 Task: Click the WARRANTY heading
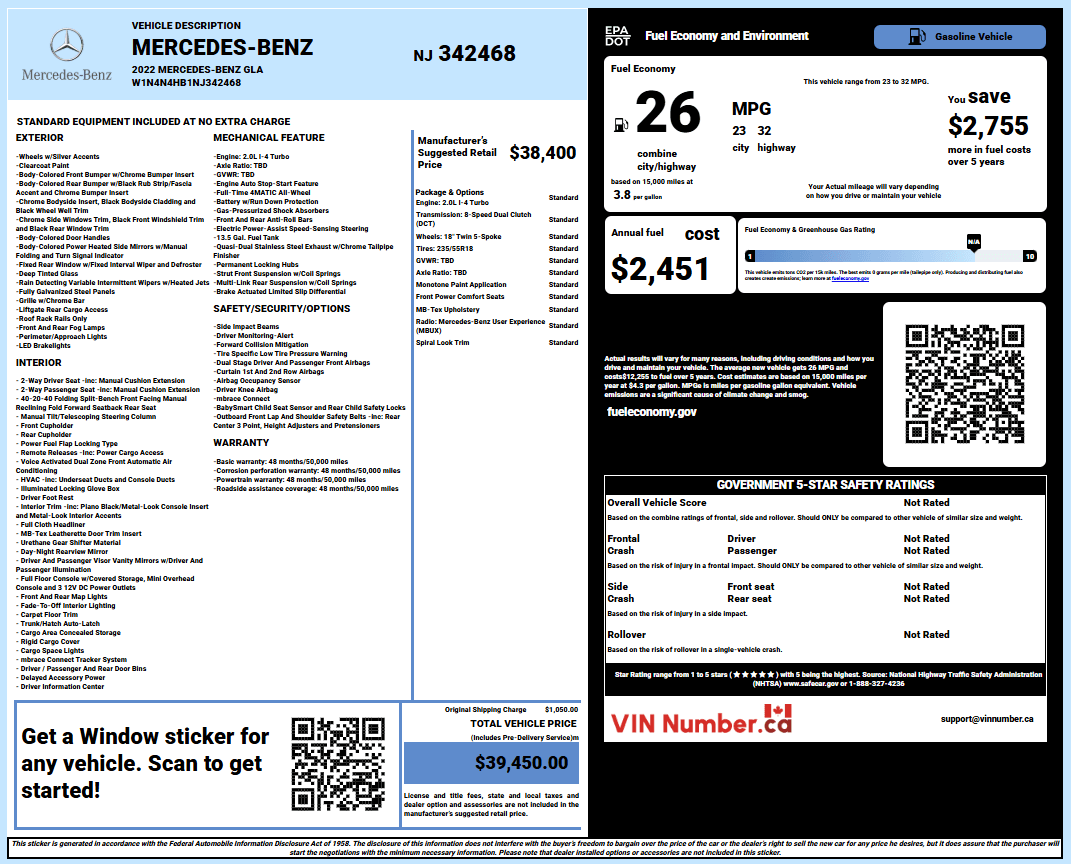point(241,443)
